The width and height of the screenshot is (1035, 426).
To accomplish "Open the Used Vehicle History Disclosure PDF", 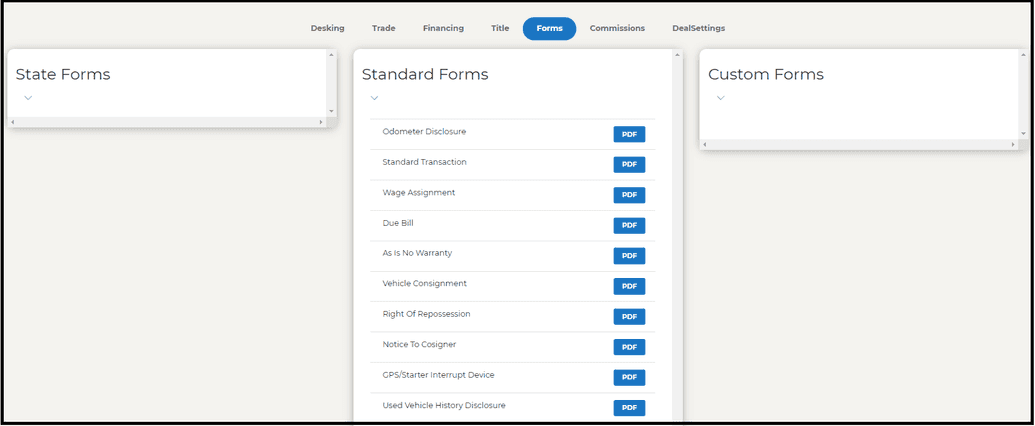I will coord(629,408).
